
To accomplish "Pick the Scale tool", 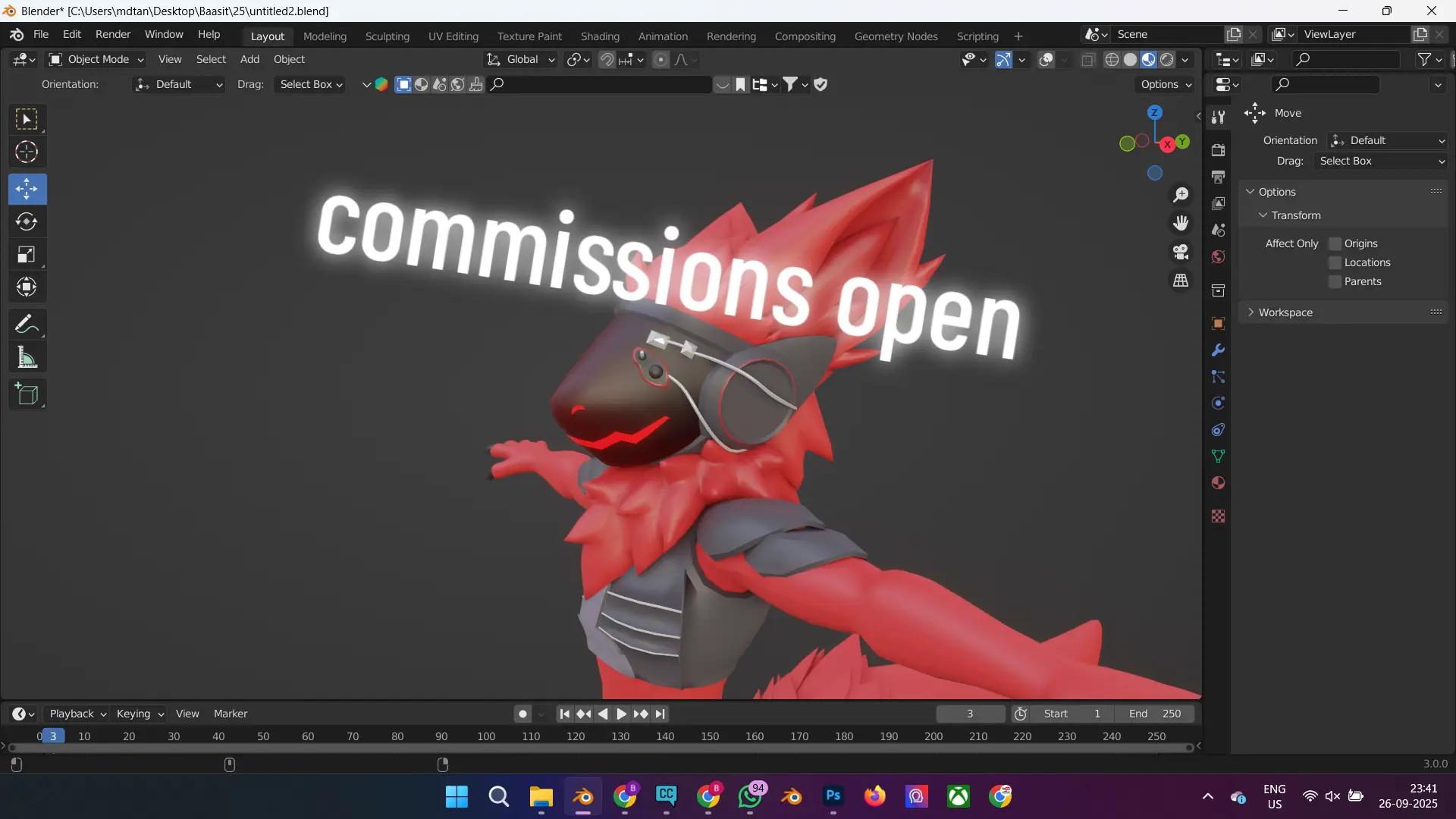I will (x=27, y=254).
